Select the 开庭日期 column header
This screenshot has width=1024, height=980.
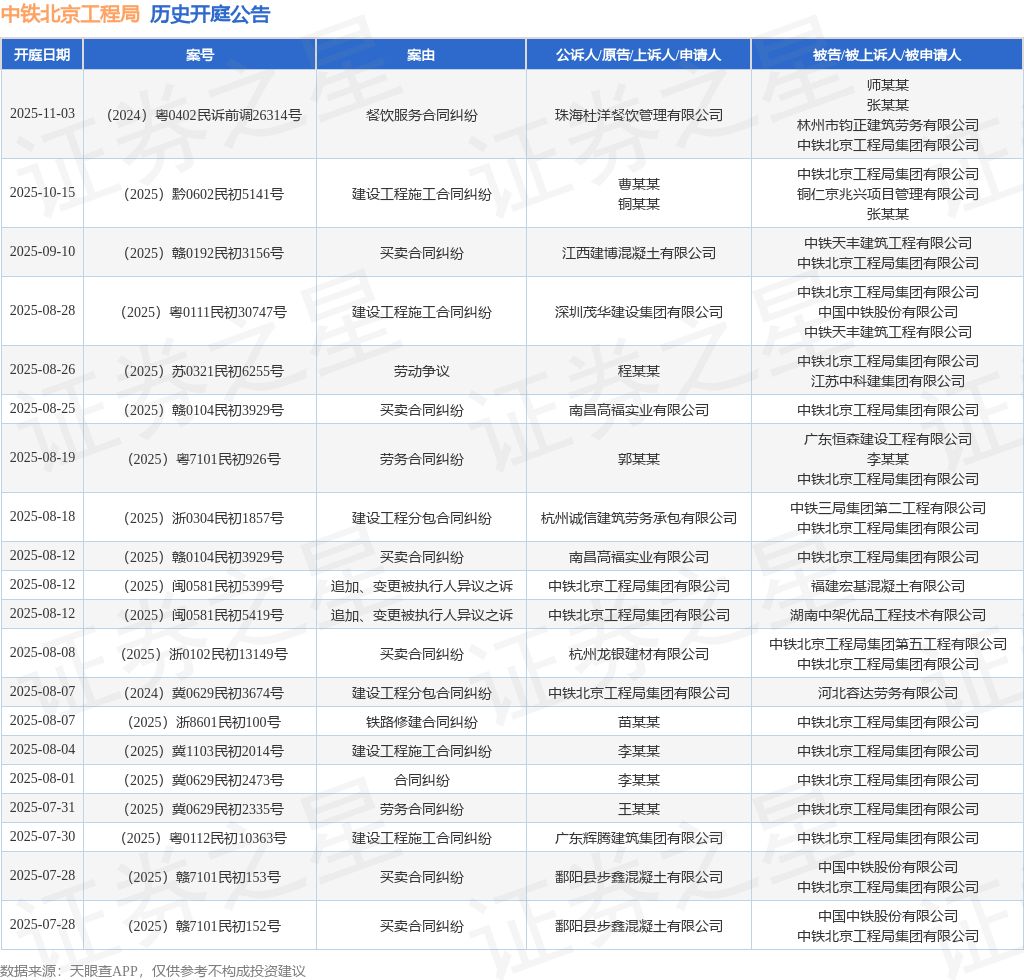(x=42, y=55)
